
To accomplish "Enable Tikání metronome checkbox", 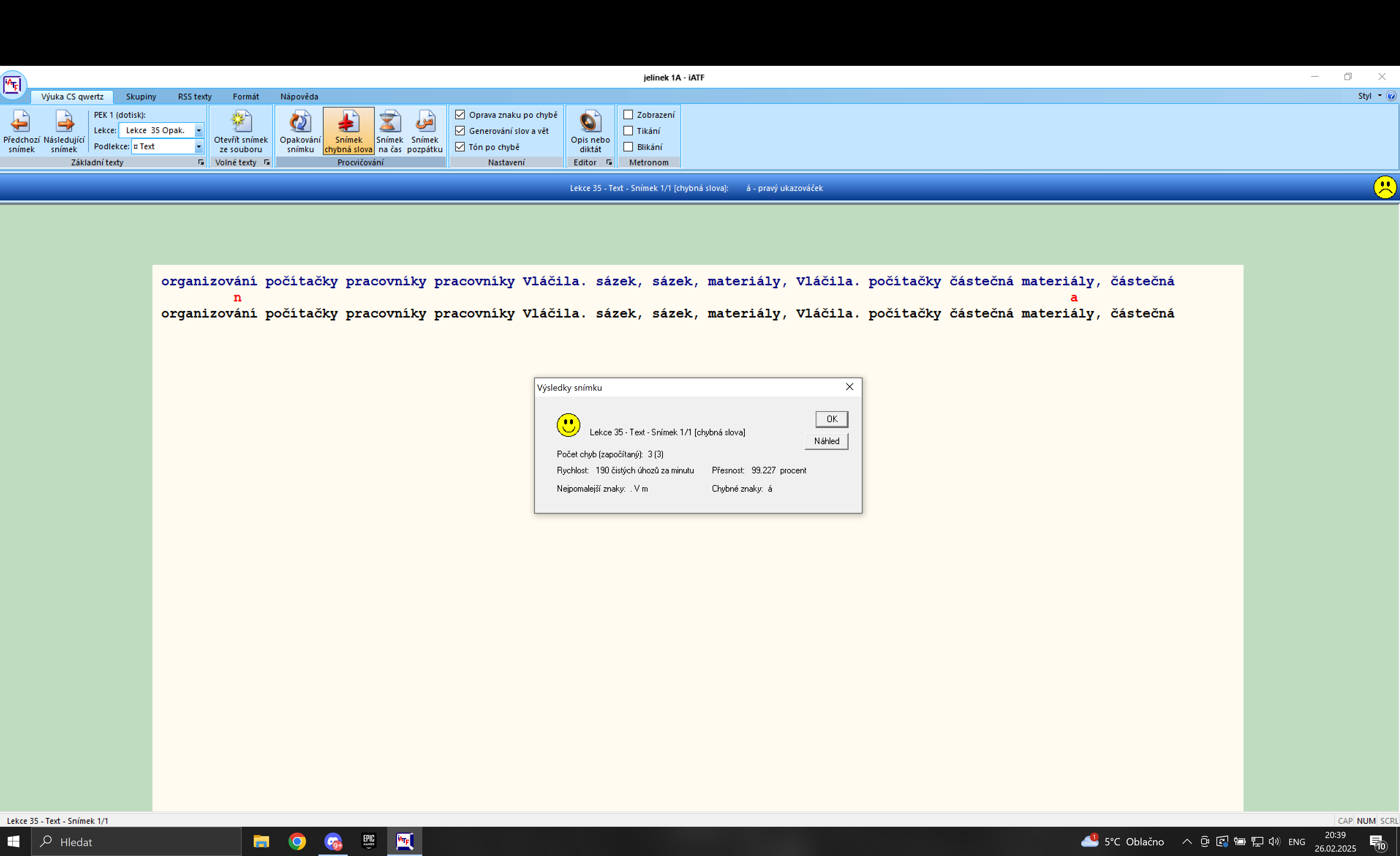I will (x=629, y=131).
